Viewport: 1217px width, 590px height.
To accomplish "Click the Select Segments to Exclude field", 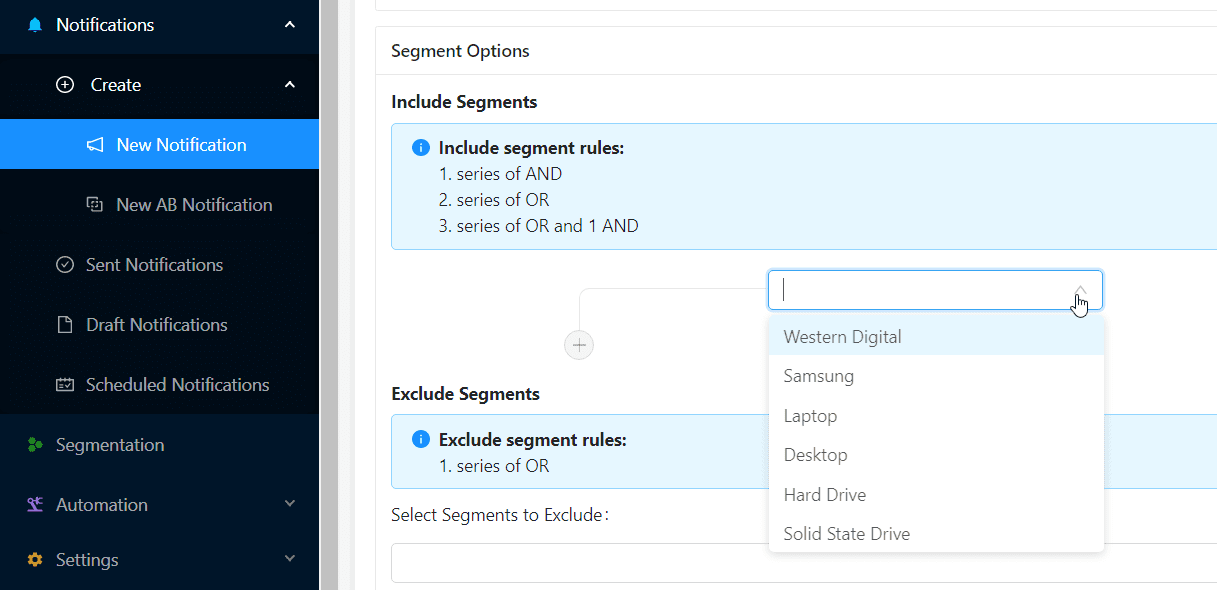I will [800, 563].
